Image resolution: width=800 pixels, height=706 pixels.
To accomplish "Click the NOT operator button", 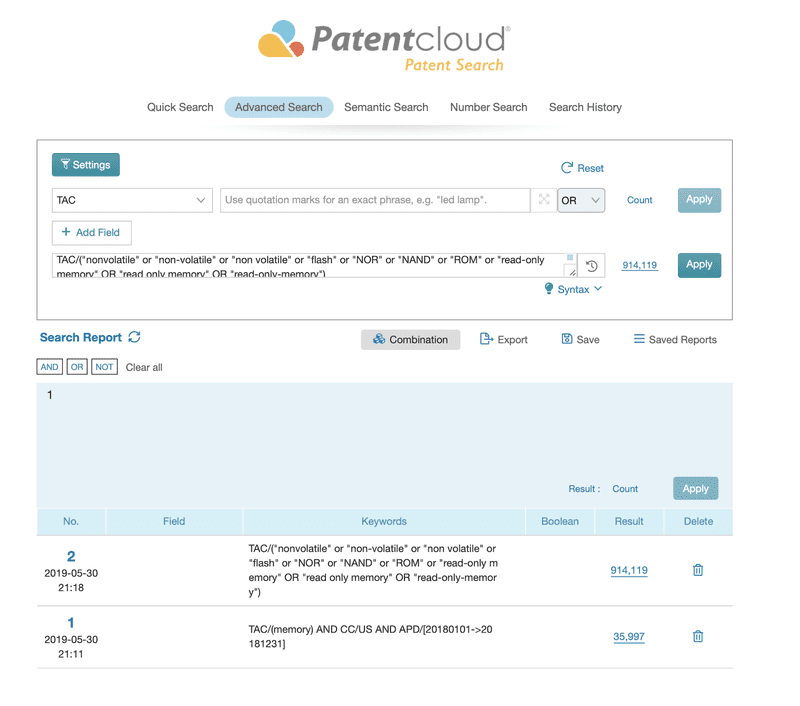I will point(105,367).
